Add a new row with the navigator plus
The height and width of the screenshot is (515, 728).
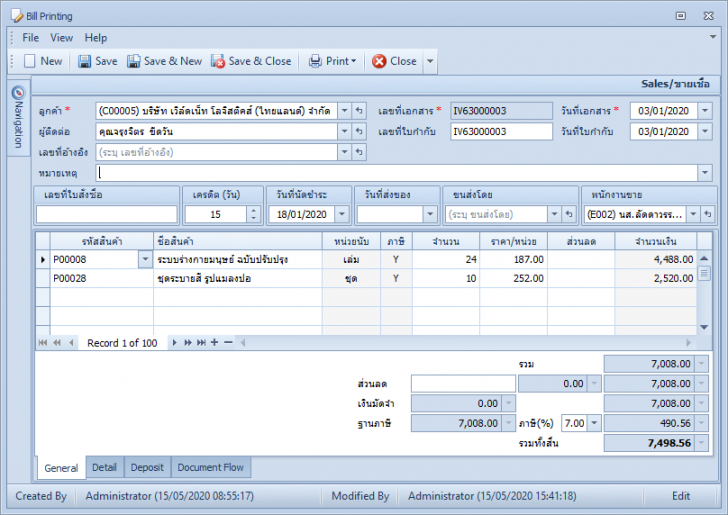click(x=214, y=343)
